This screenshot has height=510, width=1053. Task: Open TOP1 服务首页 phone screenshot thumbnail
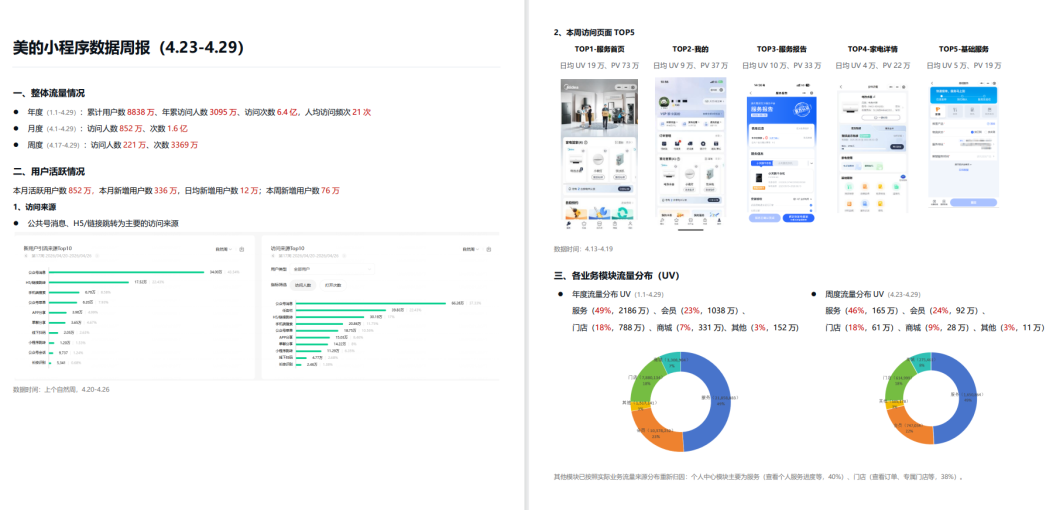(598, 154)
